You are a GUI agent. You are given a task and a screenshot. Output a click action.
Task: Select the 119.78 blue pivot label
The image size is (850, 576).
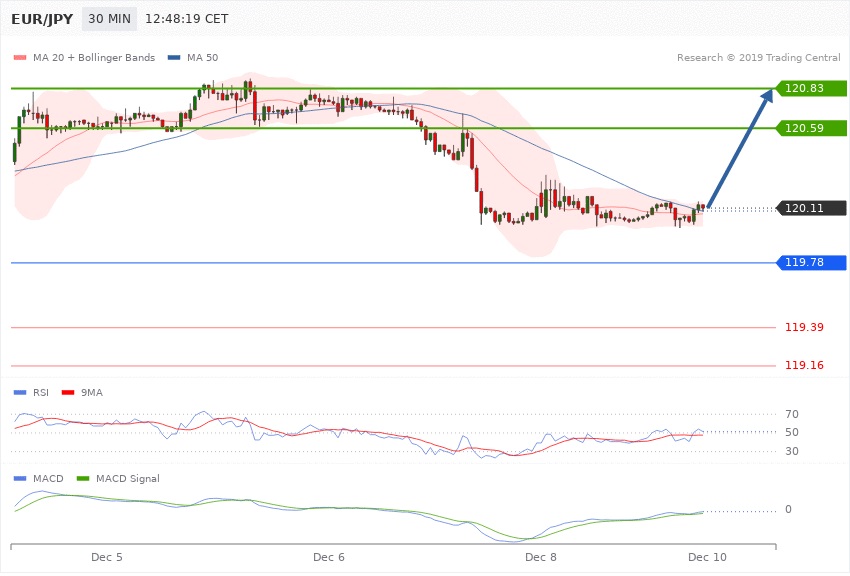[x=810, y=263]
